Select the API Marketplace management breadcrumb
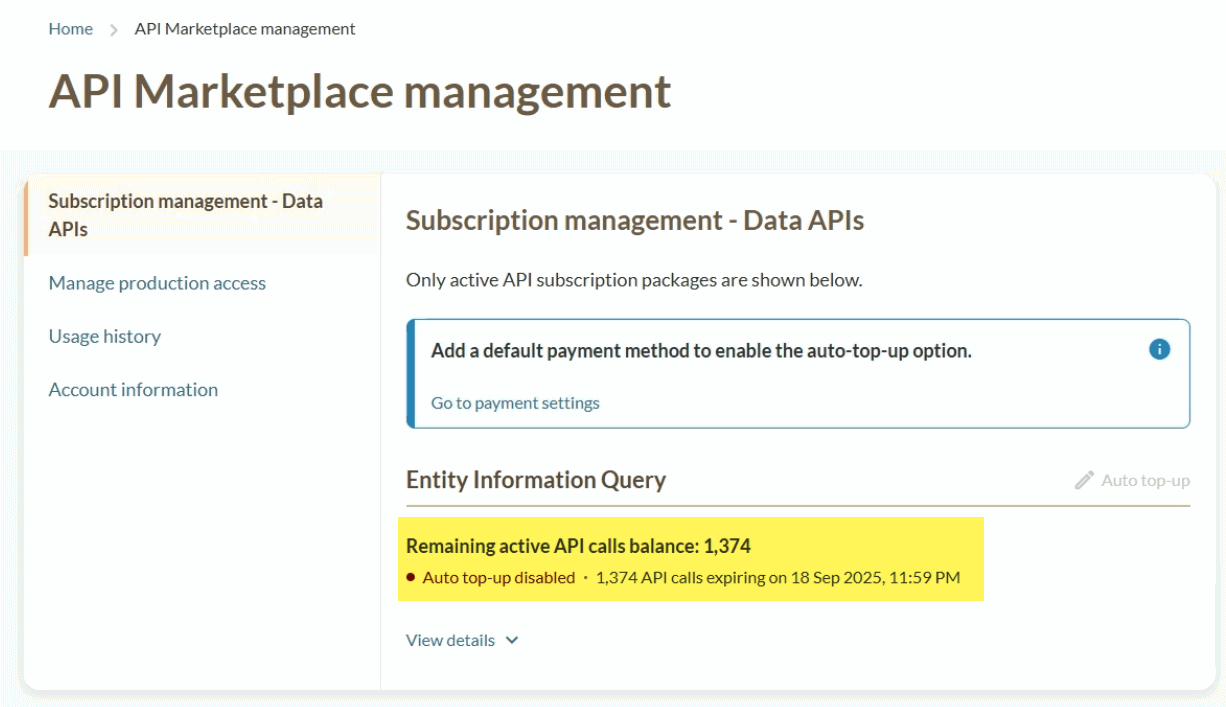Screen dimensions: 1226x707 [x=245, y=29]
